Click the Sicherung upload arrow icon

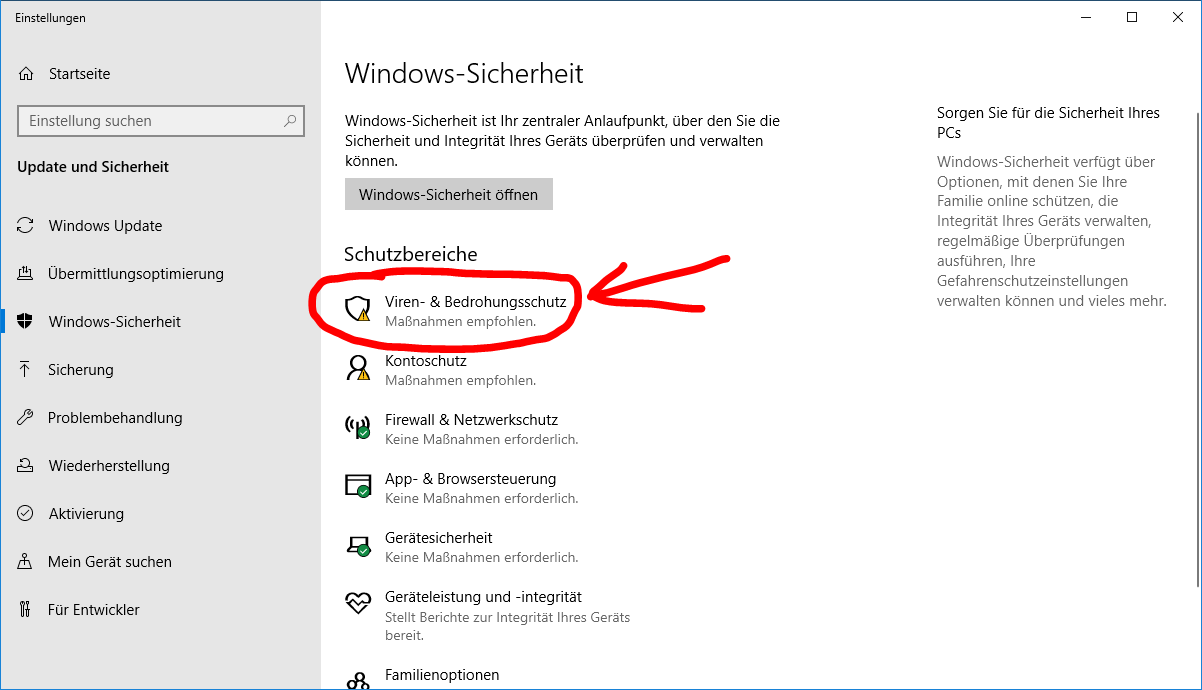coord(26,370)
